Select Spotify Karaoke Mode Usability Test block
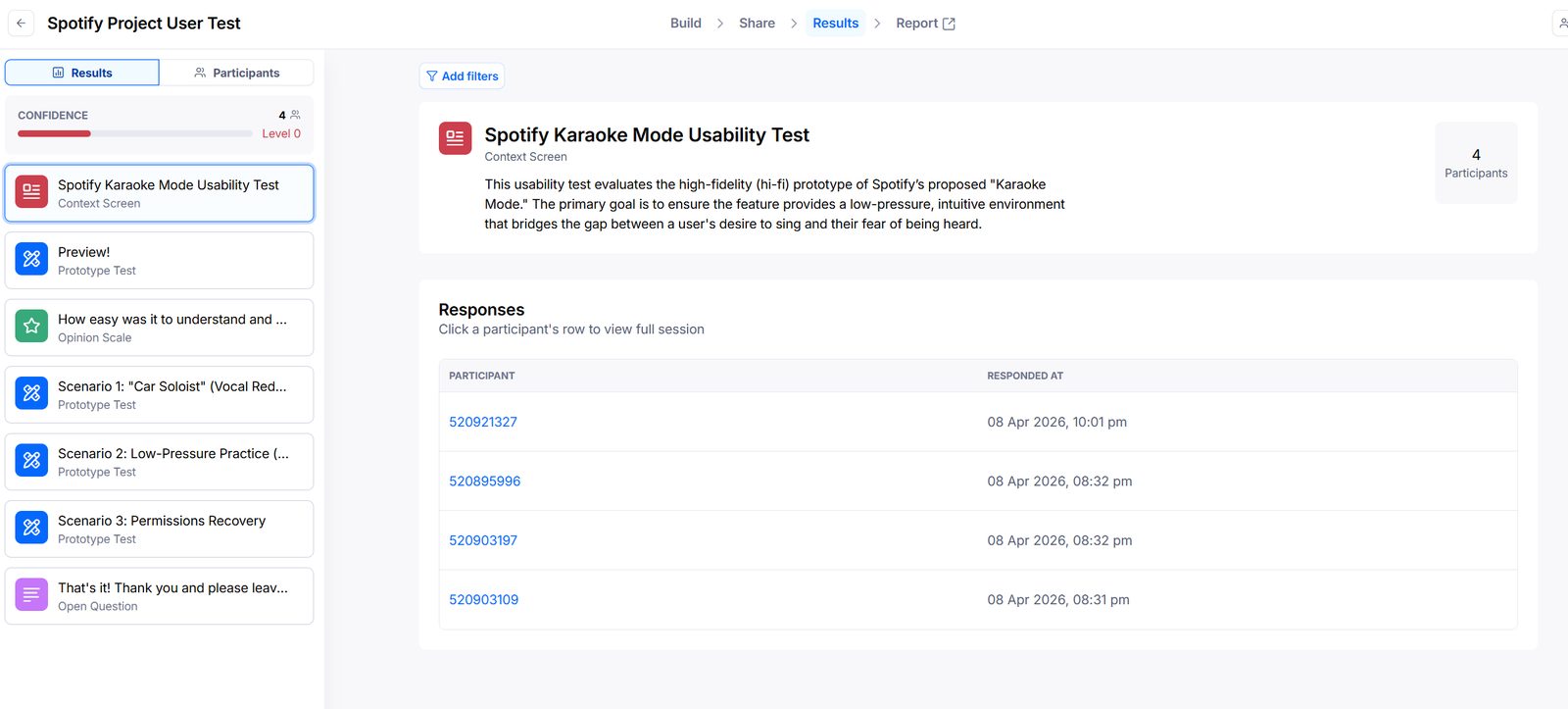The height and width of the screenshot is (709, 1568). (x=159, y=193)
